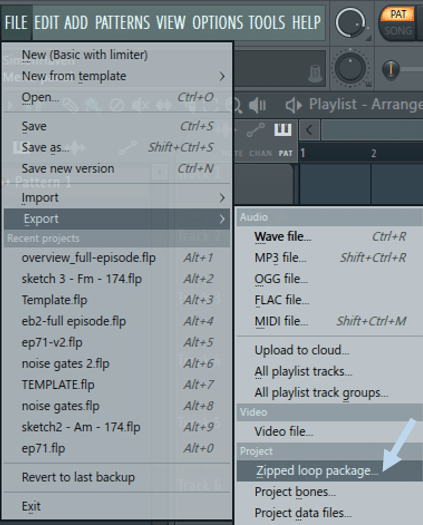Click the note-link icon above CHAN
Viewport: 423px width, 525px height.
click(256, 130)
